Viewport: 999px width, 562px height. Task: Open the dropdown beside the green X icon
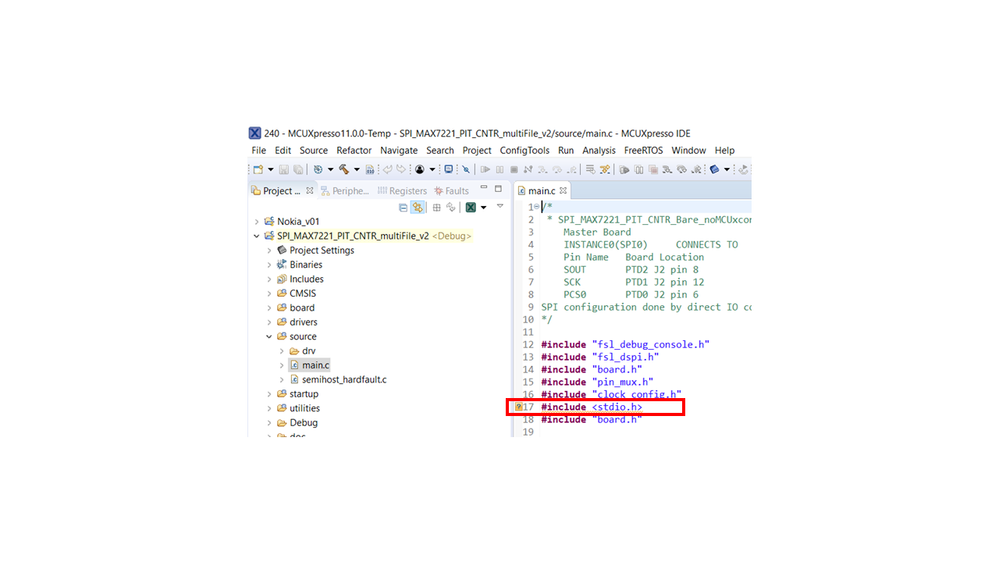tap(484, 208)
